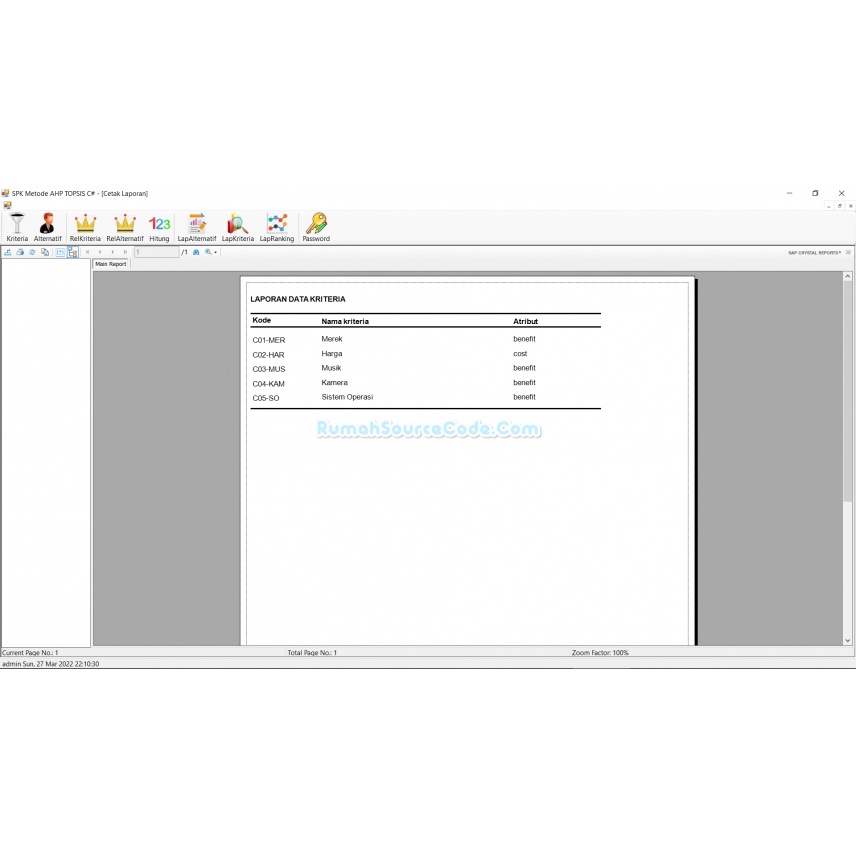Click the cost attribute value

pyautogui.click(x=520, y=354)
